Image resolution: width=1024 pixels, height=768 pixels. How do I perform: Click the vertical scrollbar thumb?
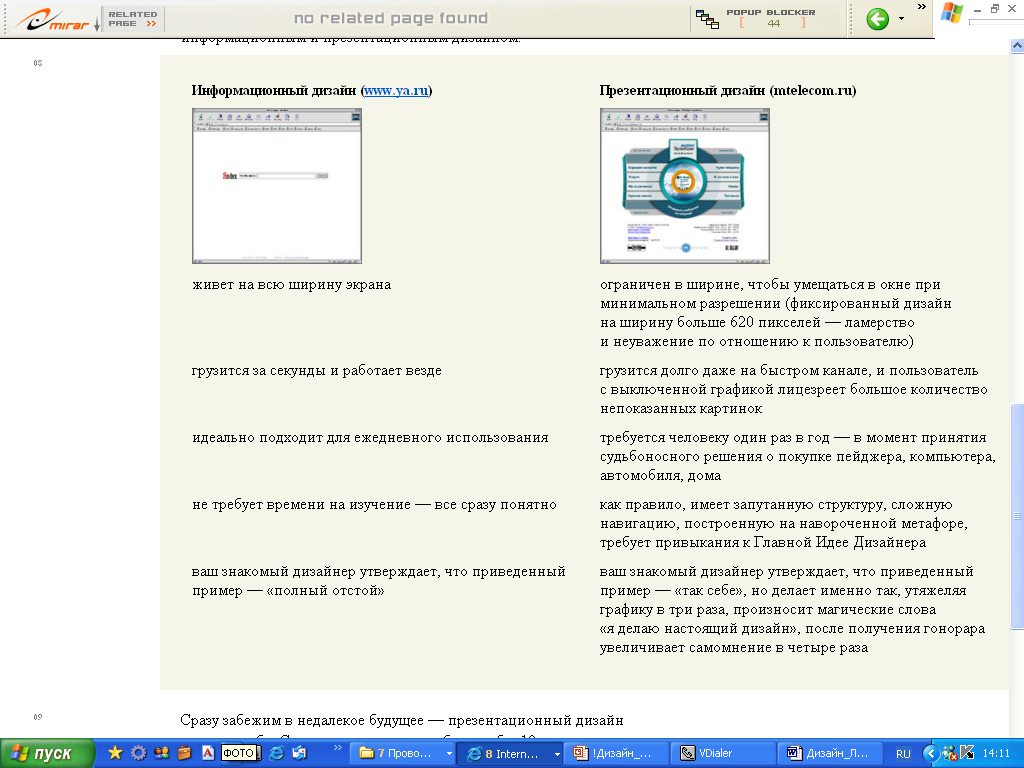point(1017,516)
